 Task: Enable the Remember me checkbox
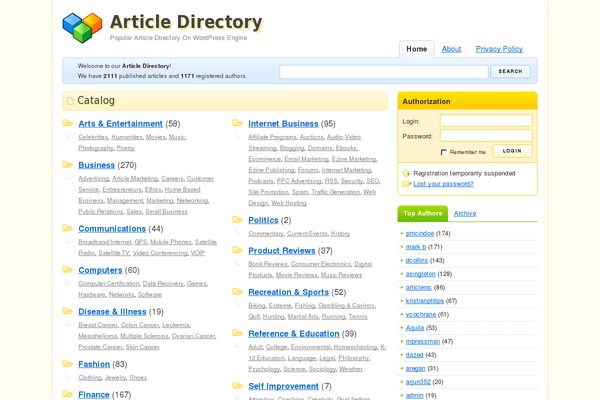click(x=444, y=152)
